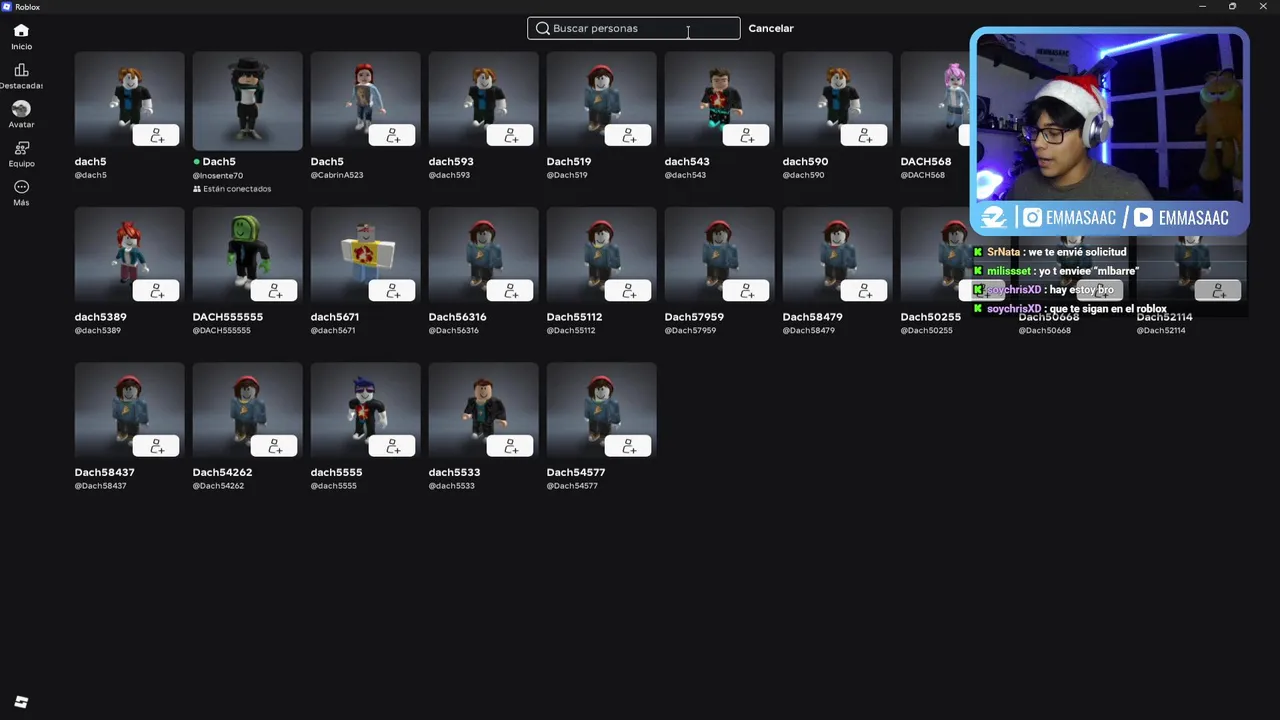Screen dimensions: 1280x720
Task: Add friend dach5 with @dach5 handle
Action: [x=156, y=135]
